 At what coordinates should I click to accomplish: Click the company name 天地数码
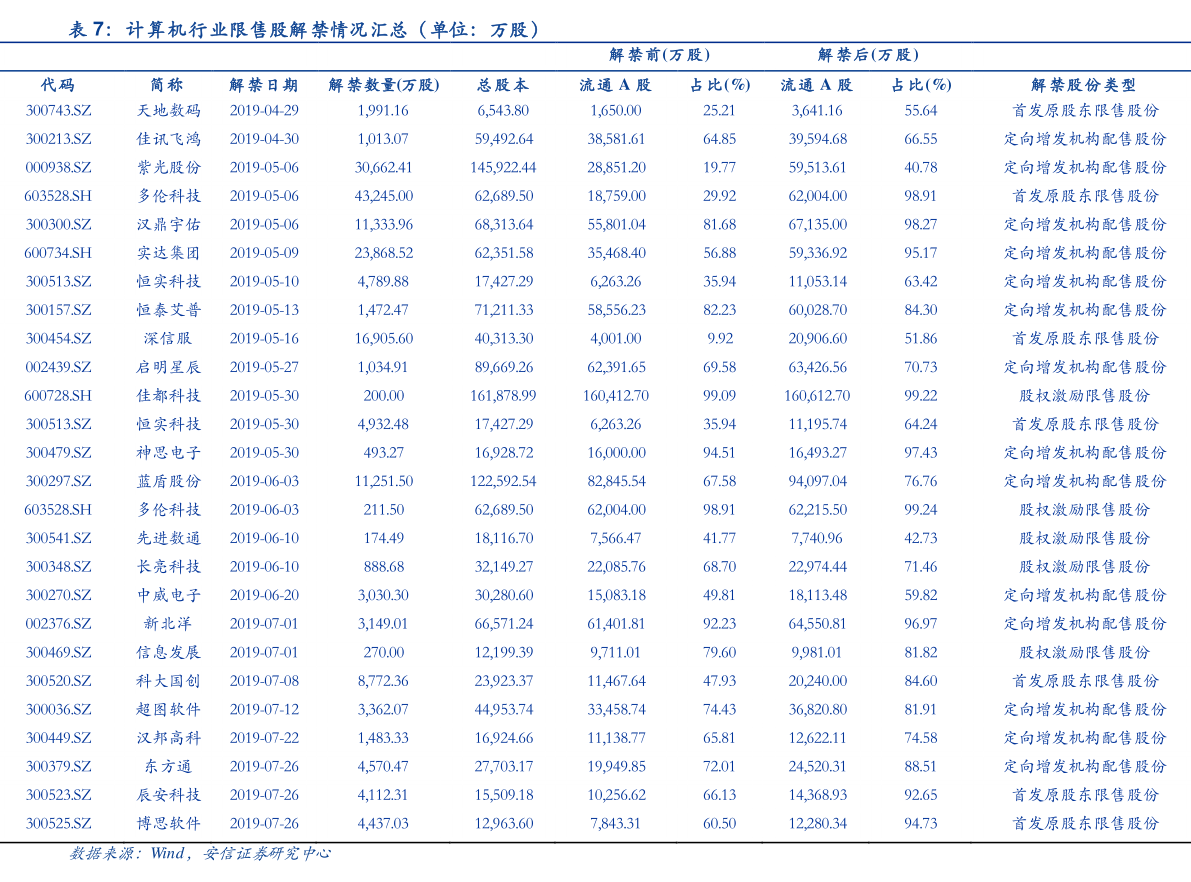pyautogui.click(x=170, y=111)
